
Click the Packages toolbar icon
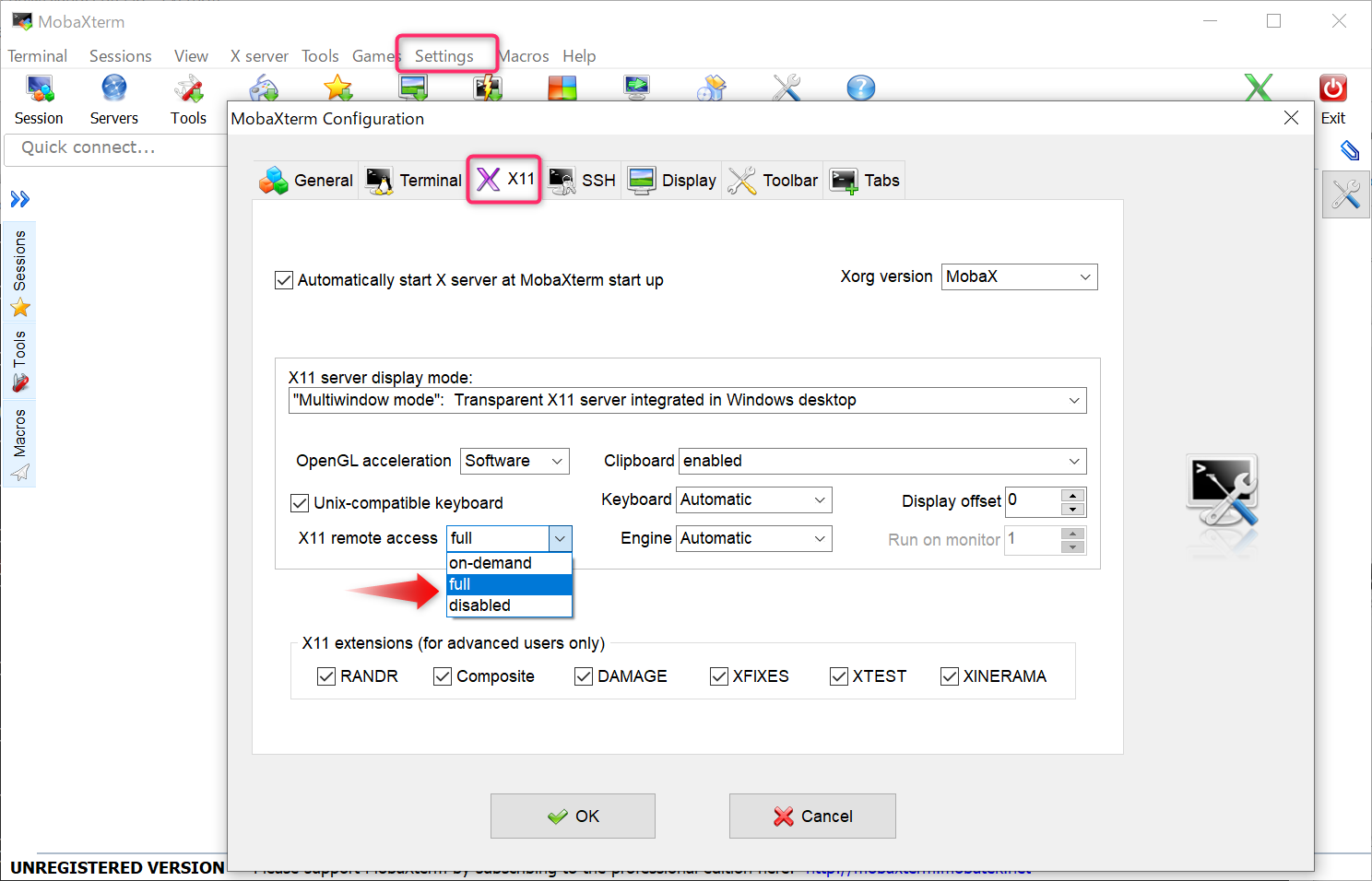(712, 88)
